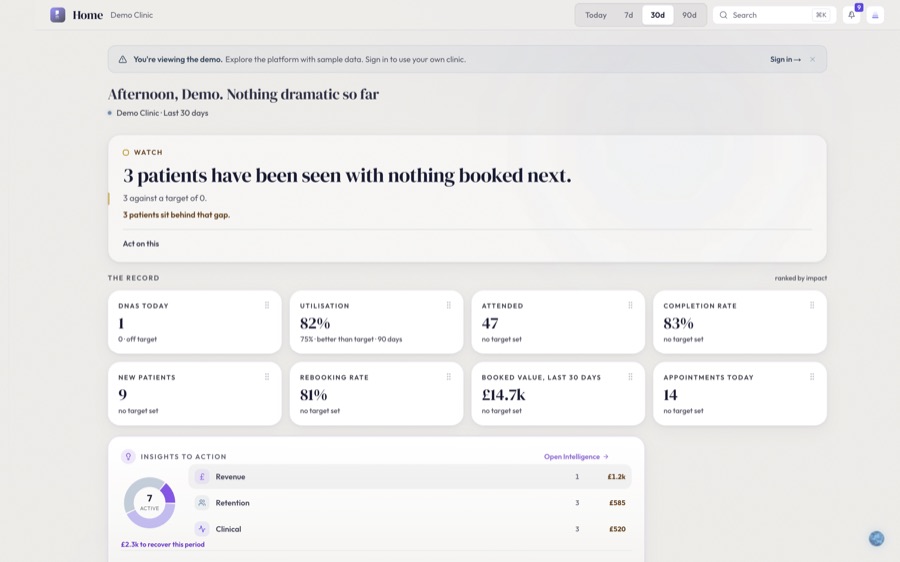900x562 pixels.
Task: Select the 90d time range
Action: point(689,15)
